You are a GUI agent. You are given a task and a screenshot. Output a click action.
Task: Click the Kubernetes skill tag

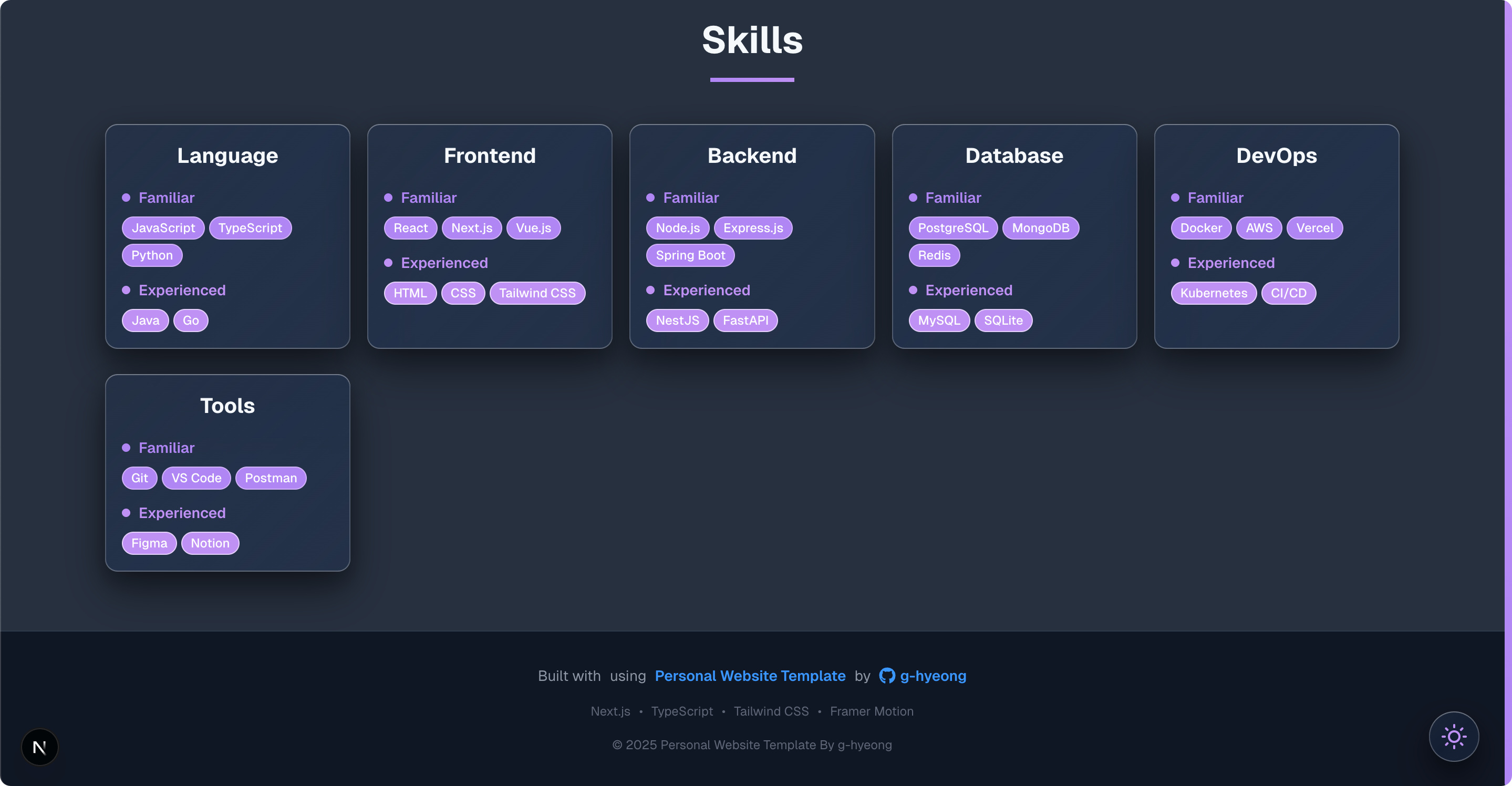[x=1214, y=293]
